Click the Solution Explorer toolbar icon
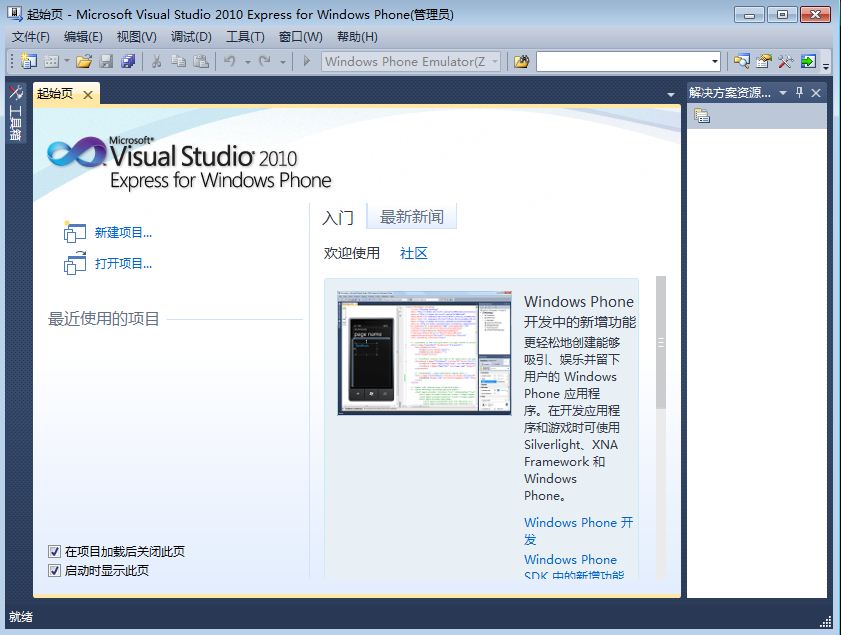Image resolution: width=841 pixels, height=635 pixels. (742, 62)
